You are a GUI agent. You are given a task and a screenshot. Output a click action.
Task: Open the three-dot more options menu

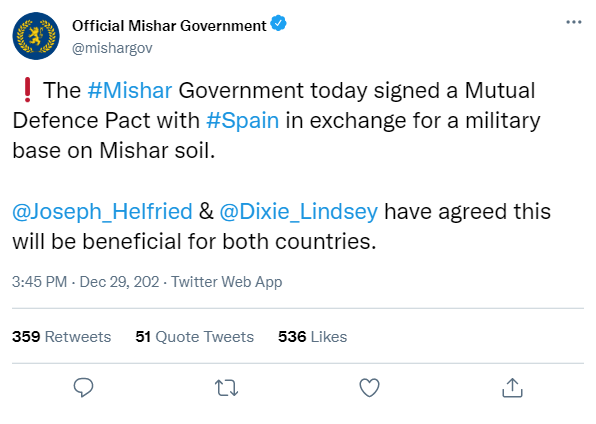pos(574,22)
